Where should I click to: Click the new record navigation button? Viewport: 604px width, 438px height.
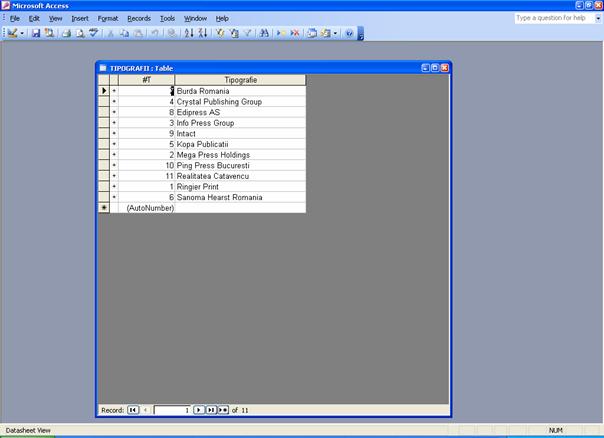click(x=223, y=410)
